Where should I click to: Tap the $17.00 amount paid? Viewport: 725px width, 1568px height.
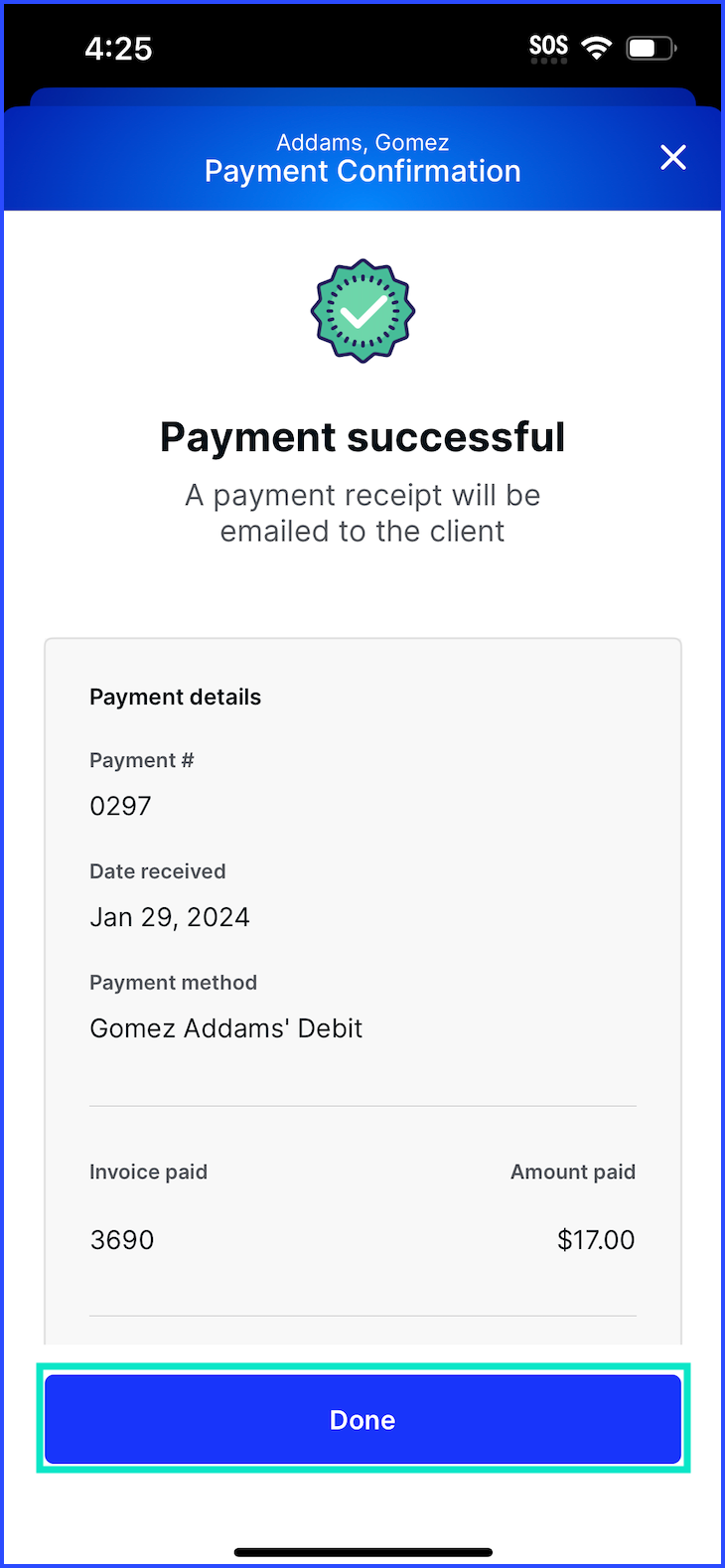(596, 1240)
